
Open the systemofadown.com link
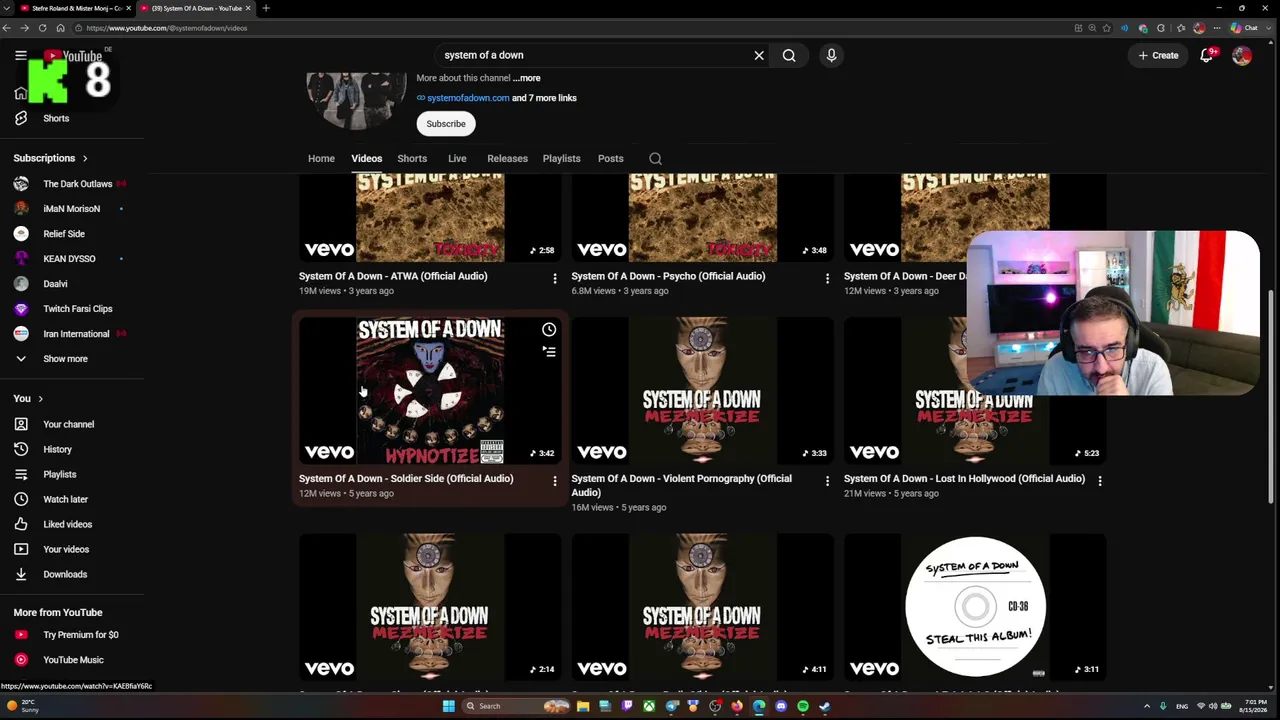468,98
